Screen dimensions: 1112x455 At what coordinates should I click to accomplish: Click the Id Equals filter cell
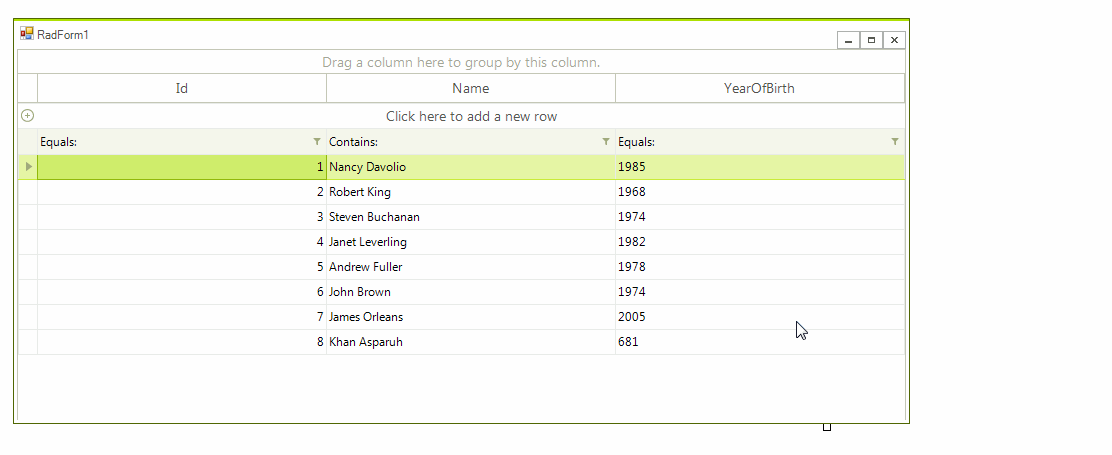[x=170, y=142]
